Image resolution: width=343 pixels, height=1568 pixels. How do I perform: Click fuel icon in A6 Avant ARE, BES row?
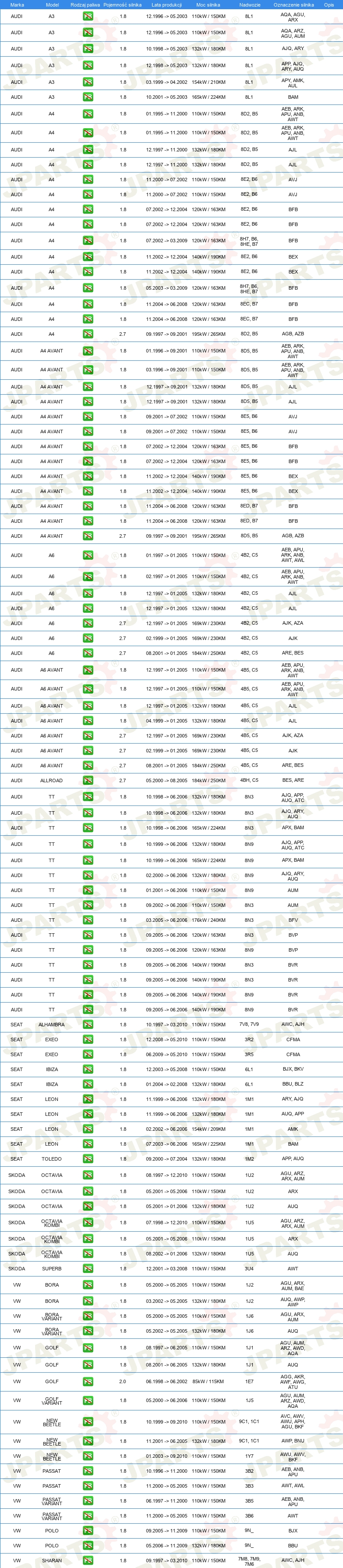tap(88, 766)
